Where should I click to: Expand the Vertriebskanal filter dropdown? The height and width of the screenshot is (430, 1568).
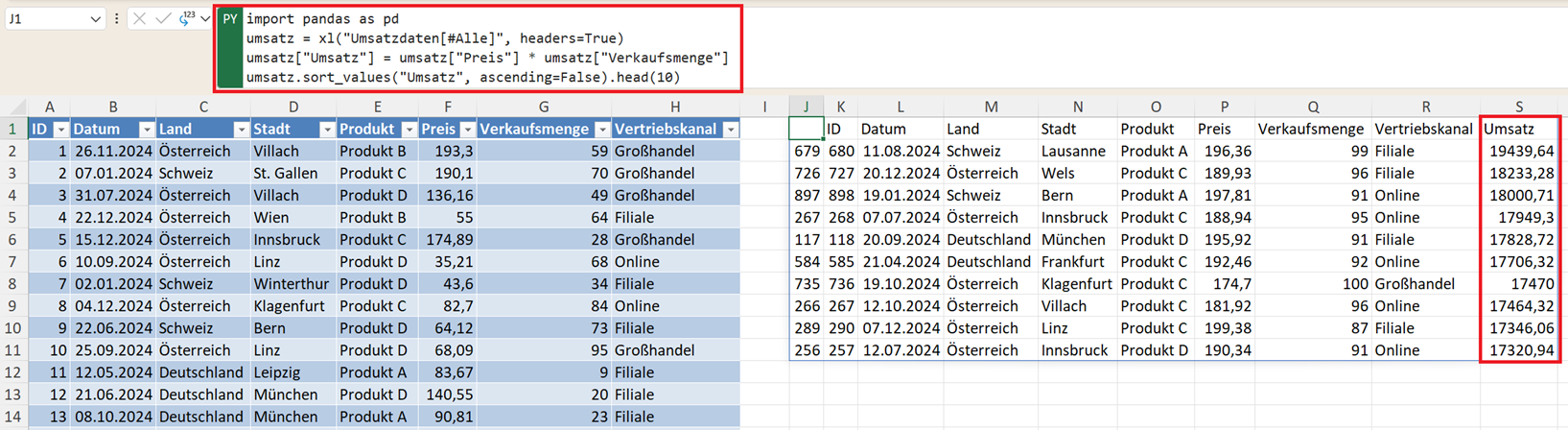[731, 130]
